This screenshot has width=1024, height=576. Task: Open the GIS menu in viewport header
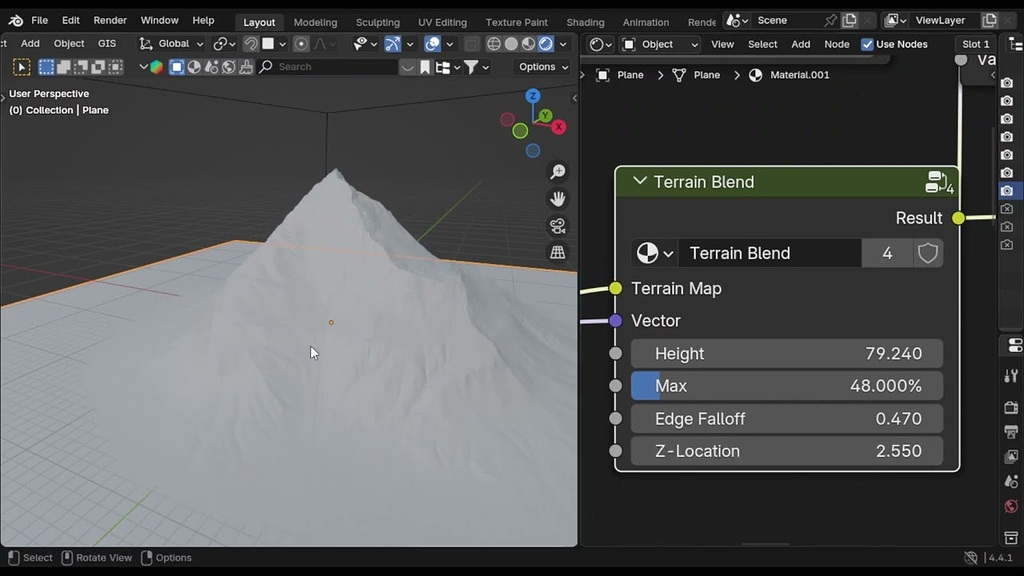pos(107,44)
